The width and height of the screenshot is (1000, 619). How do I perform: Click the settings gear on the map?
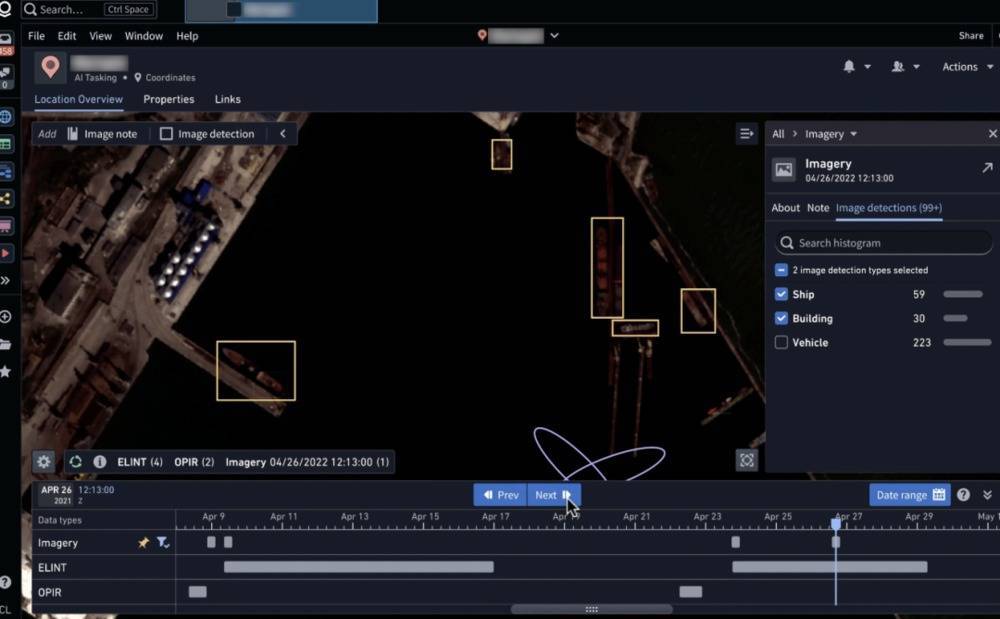click(x=43, y=462)
